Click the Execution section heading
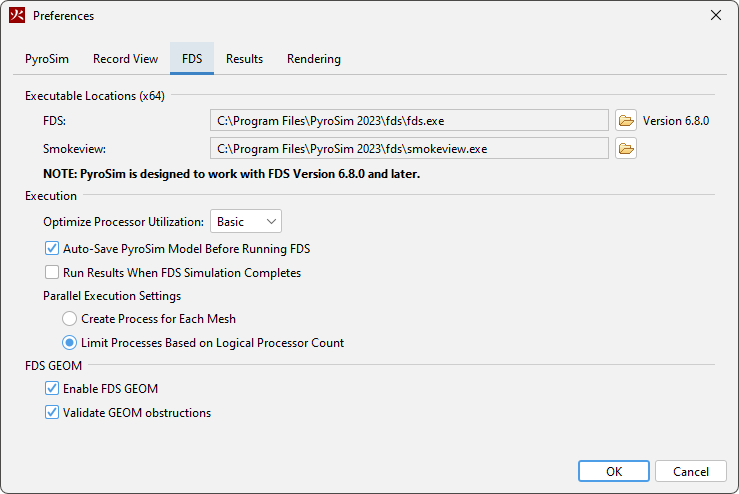 pyautogui.click(x=51, y=196)
